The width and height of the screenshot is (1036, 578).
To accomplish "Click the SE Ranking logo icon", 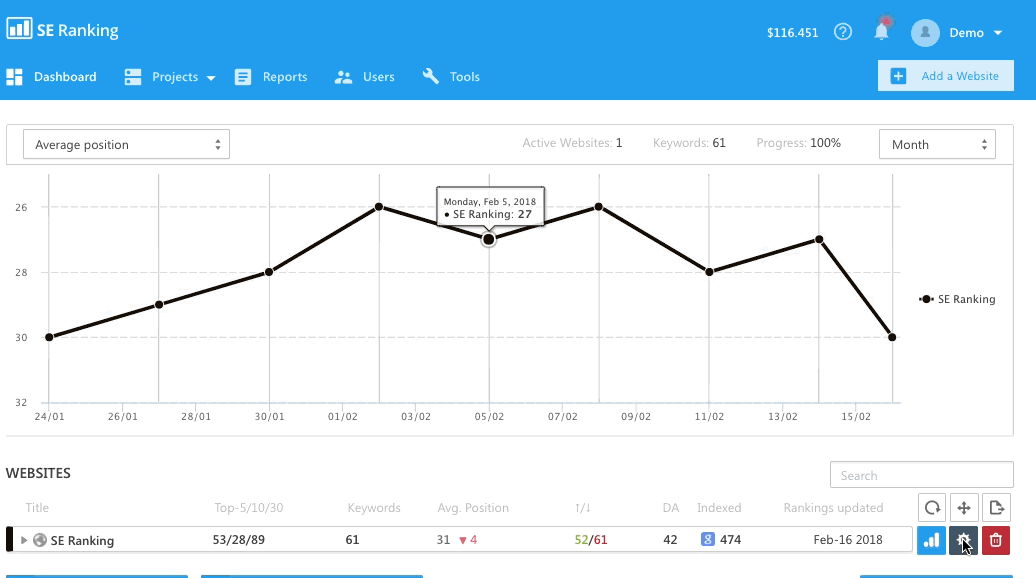I will coord(19,28).
